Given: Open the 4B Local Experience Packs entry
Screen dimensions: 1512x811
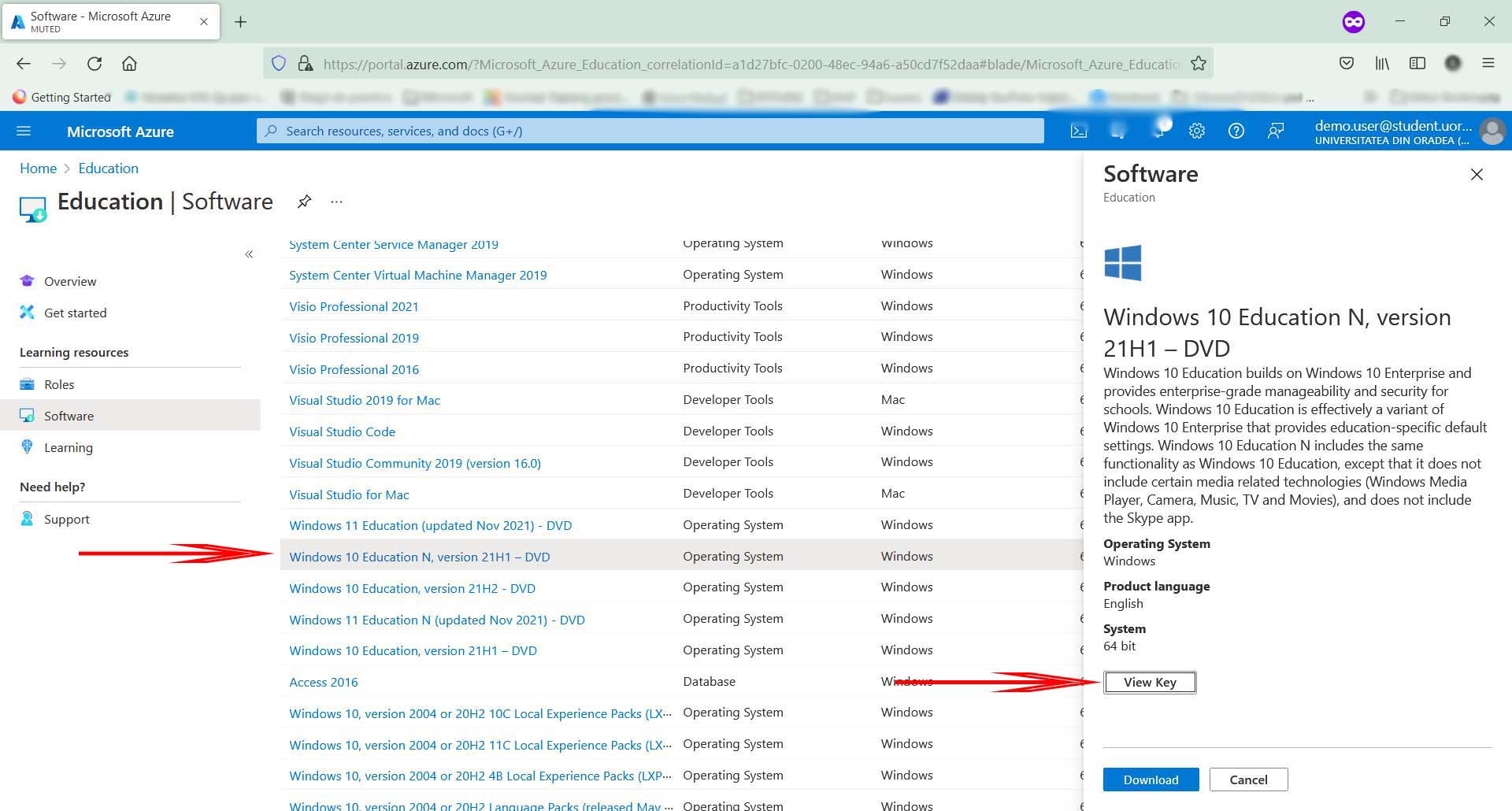Looking at the screenshot, I should 480,776.
